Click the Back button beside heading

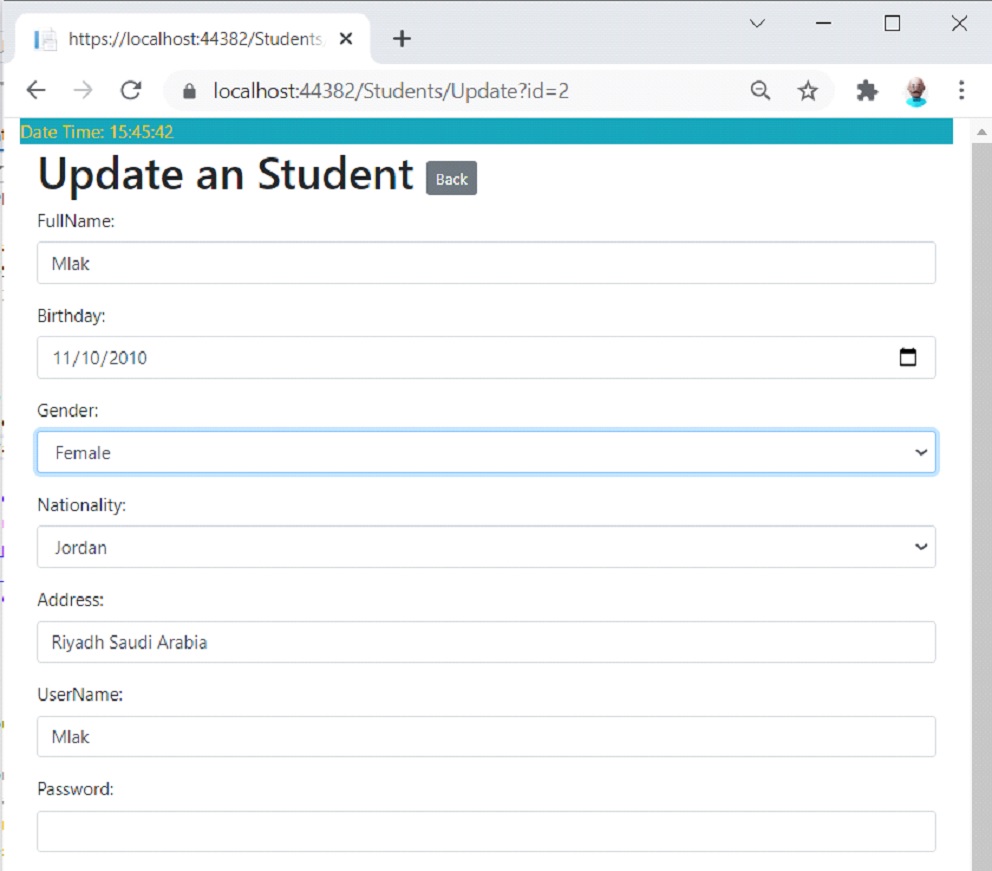coord(451,178)
